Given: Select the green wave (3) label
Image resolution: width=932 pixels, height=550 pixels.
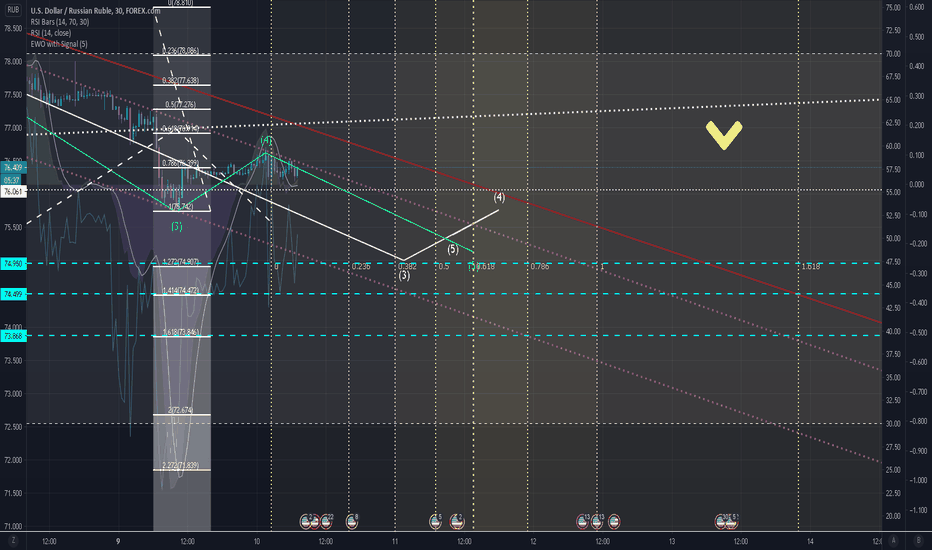Looking at the screenshot, I should (x=177, y=227).
